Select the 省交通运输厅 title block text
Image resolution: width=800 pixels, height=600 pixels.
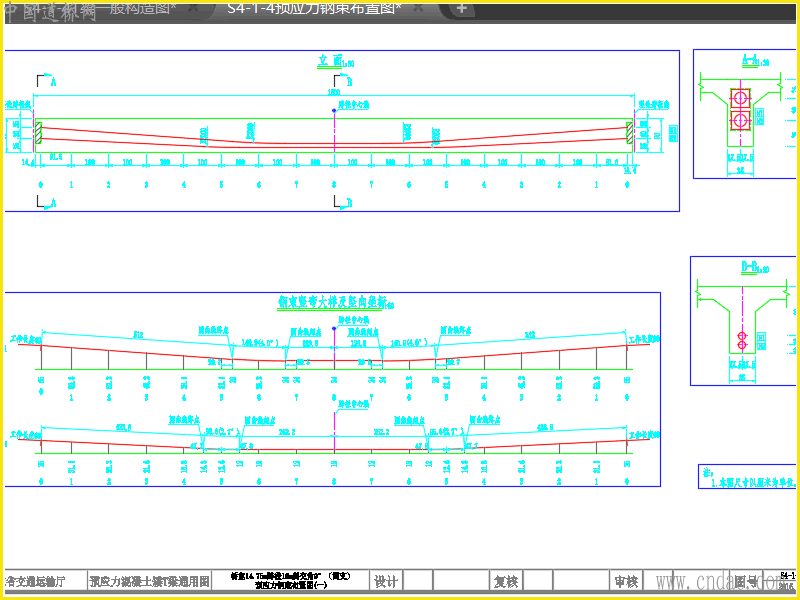pos(36,582)
